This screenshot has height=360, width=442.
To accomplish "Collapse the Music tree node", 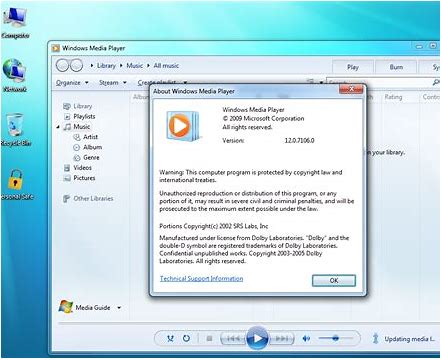I will pyautogui.click(x=58, y=127).
